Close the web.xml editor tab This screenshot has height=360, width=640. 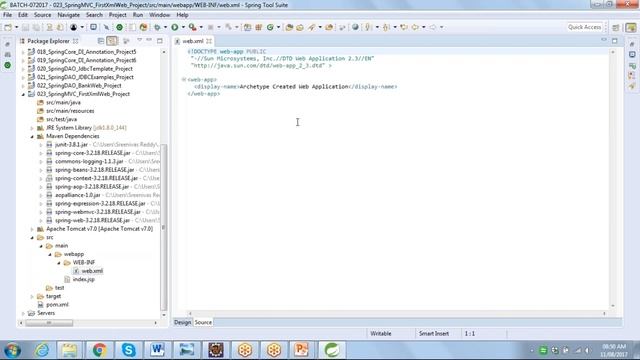tap(209, 41)
